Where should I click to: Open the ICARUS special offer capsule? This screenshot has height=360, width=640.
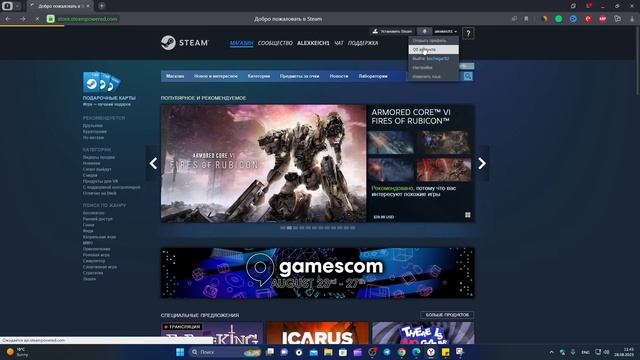pos(317,333)
